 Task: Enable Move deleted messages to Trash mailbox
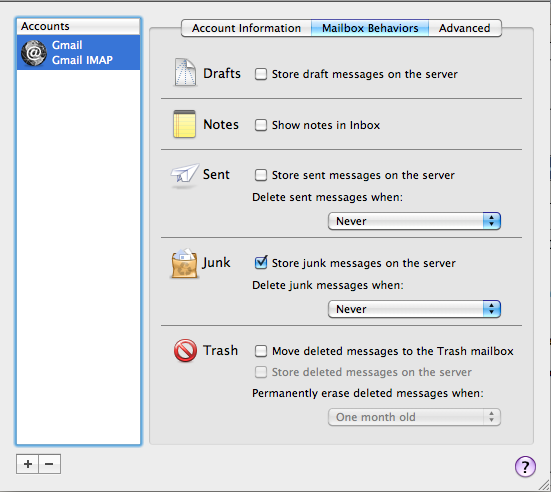261,351
